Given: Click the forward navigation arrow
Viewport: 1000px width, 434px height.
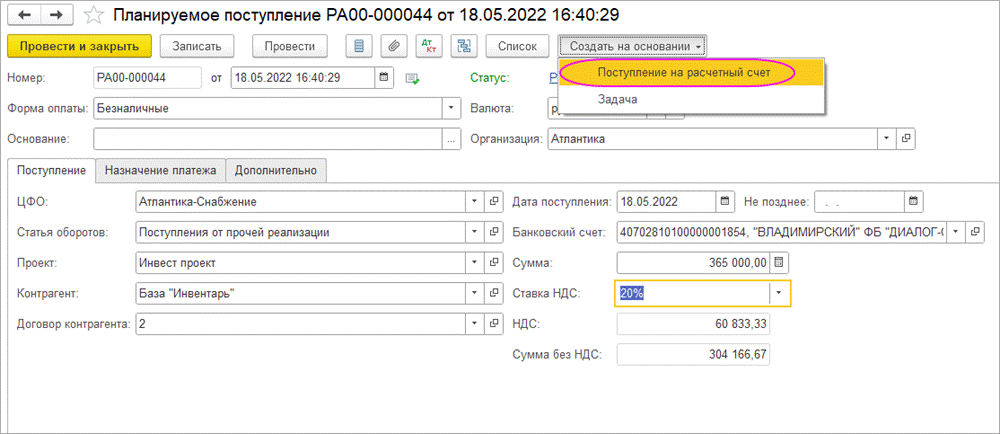Looking at the screenshot, I should [55, 16].
